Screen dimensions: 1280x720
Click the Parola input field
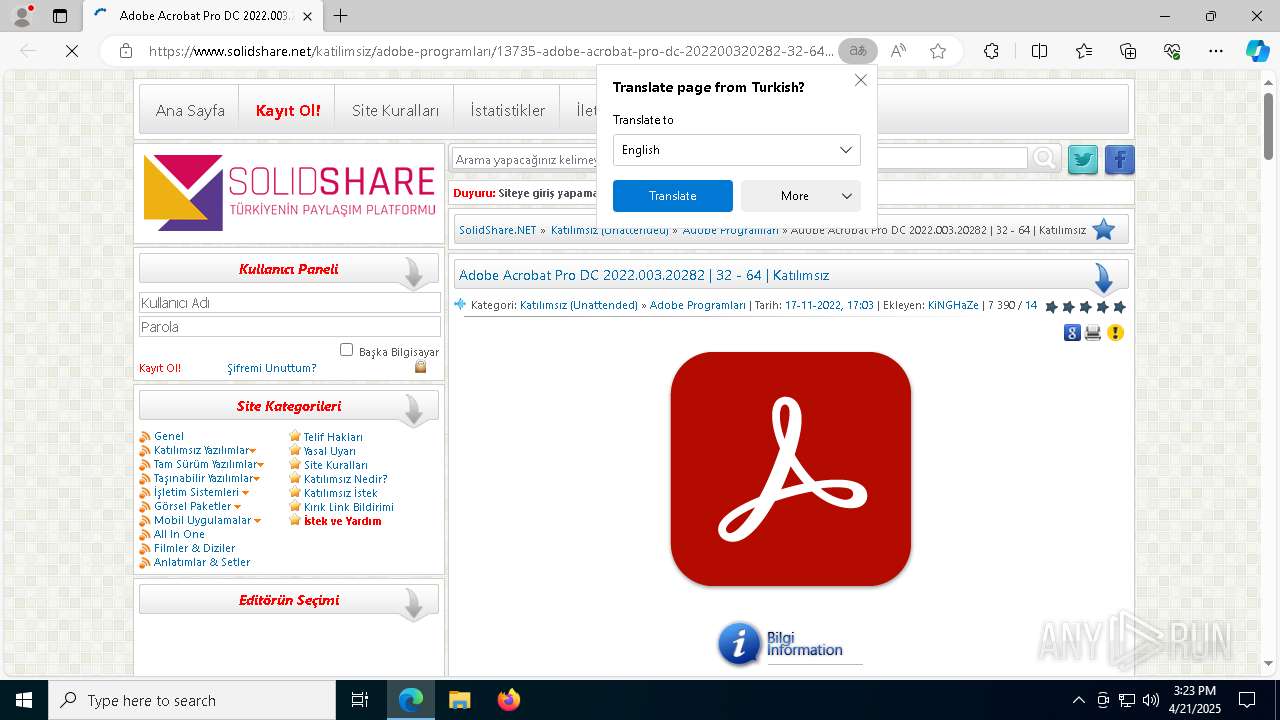coord(290,327)
